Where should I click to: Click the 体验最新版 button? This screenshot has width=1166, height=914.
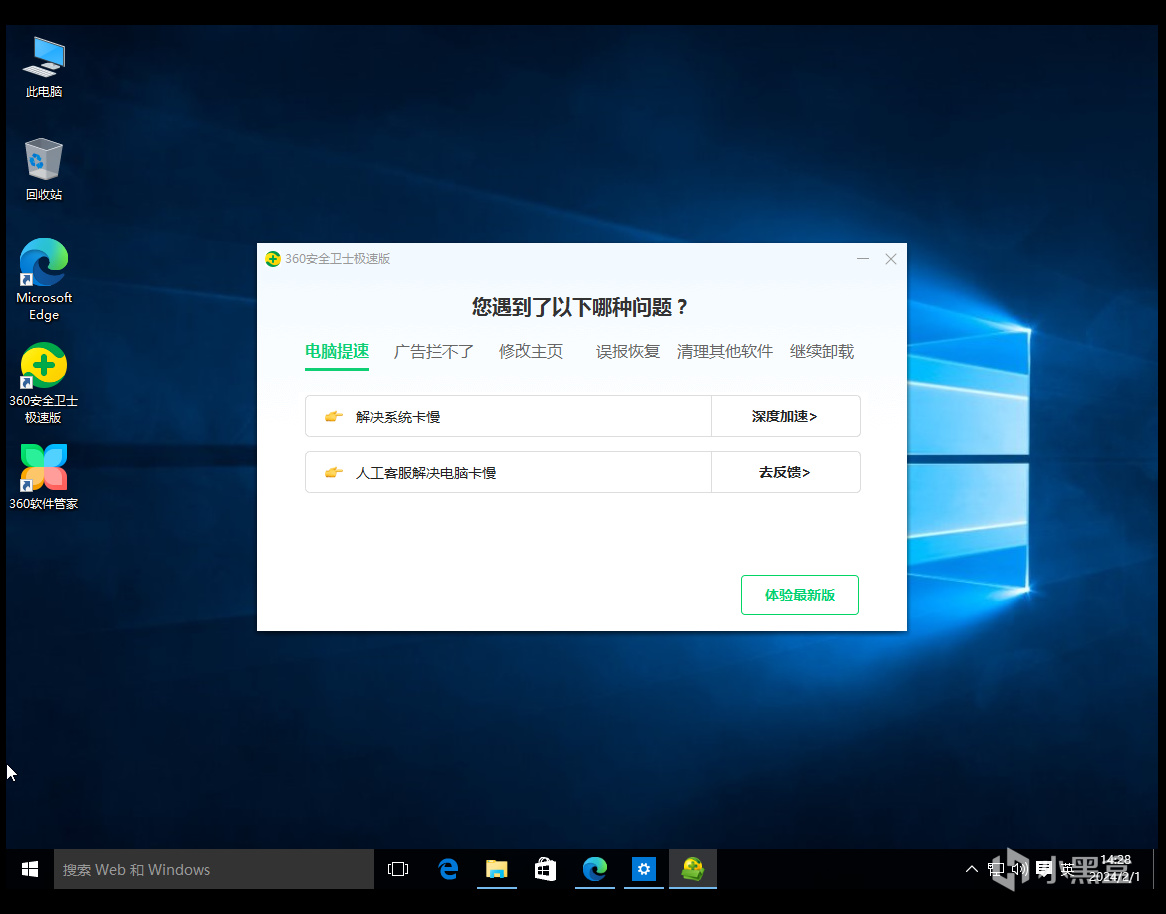[799, 595]
